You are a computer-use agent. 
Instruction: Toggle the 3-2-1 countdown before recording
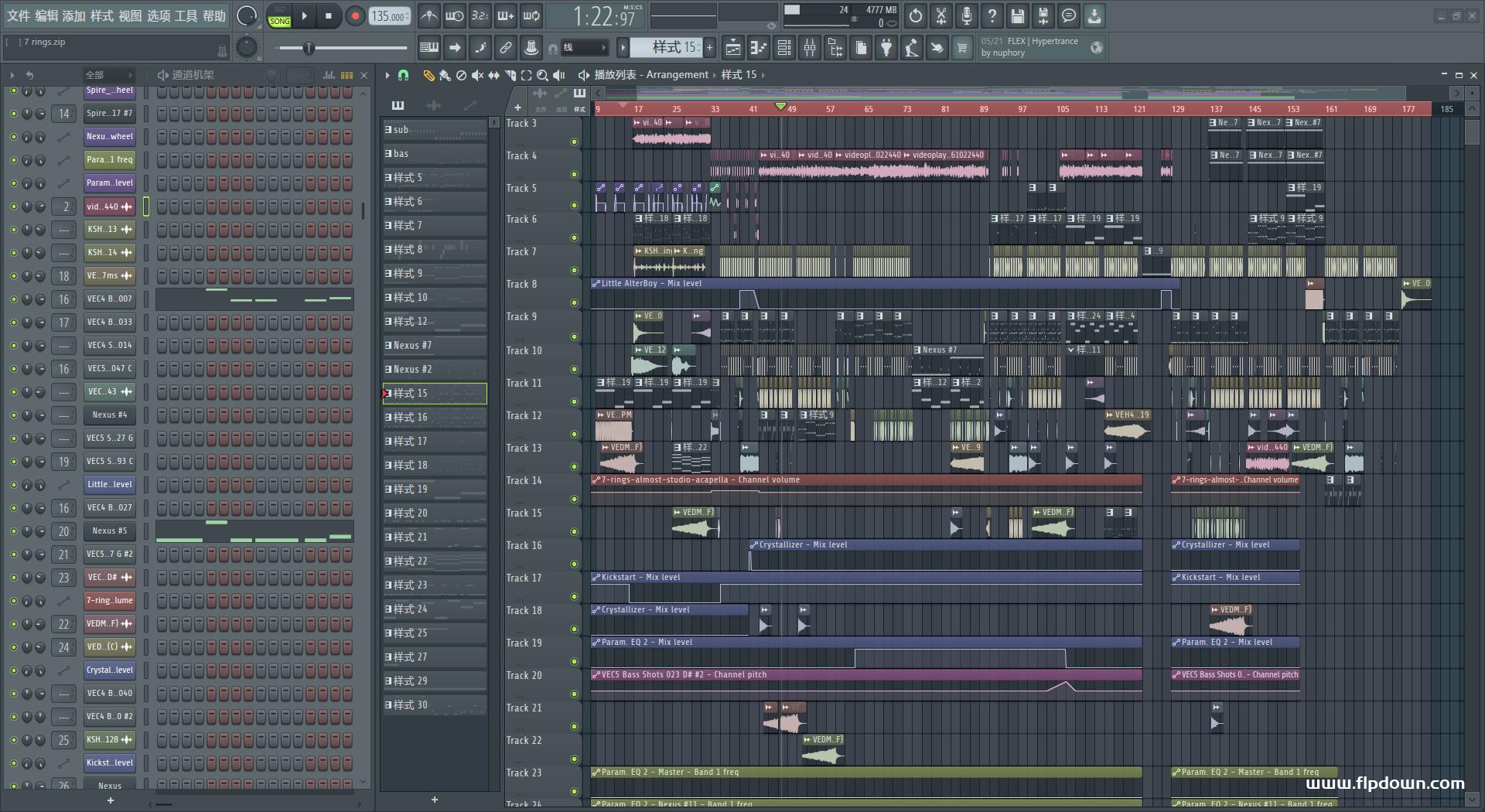pos(480,15)
